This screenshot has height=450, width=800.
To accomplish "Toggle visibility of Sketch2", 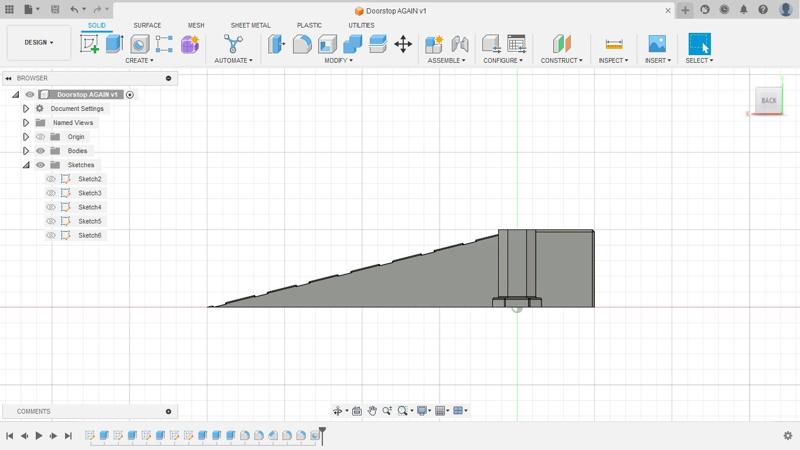I will [51, 179].
